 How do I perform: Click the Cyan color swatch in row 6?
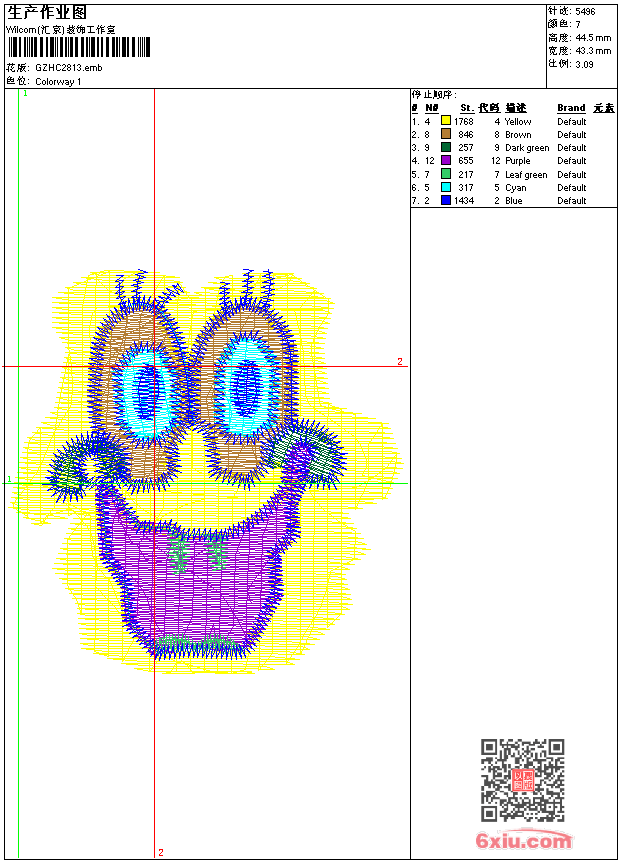click(446, 187)
